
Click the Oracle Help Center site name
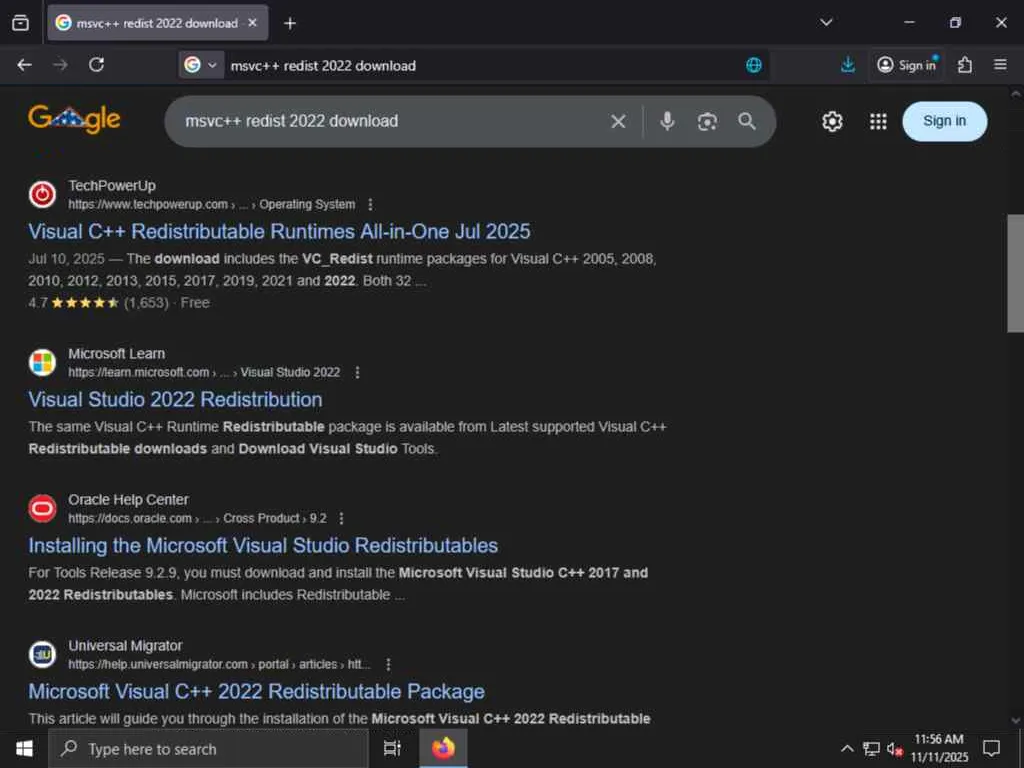click(128, 500)
